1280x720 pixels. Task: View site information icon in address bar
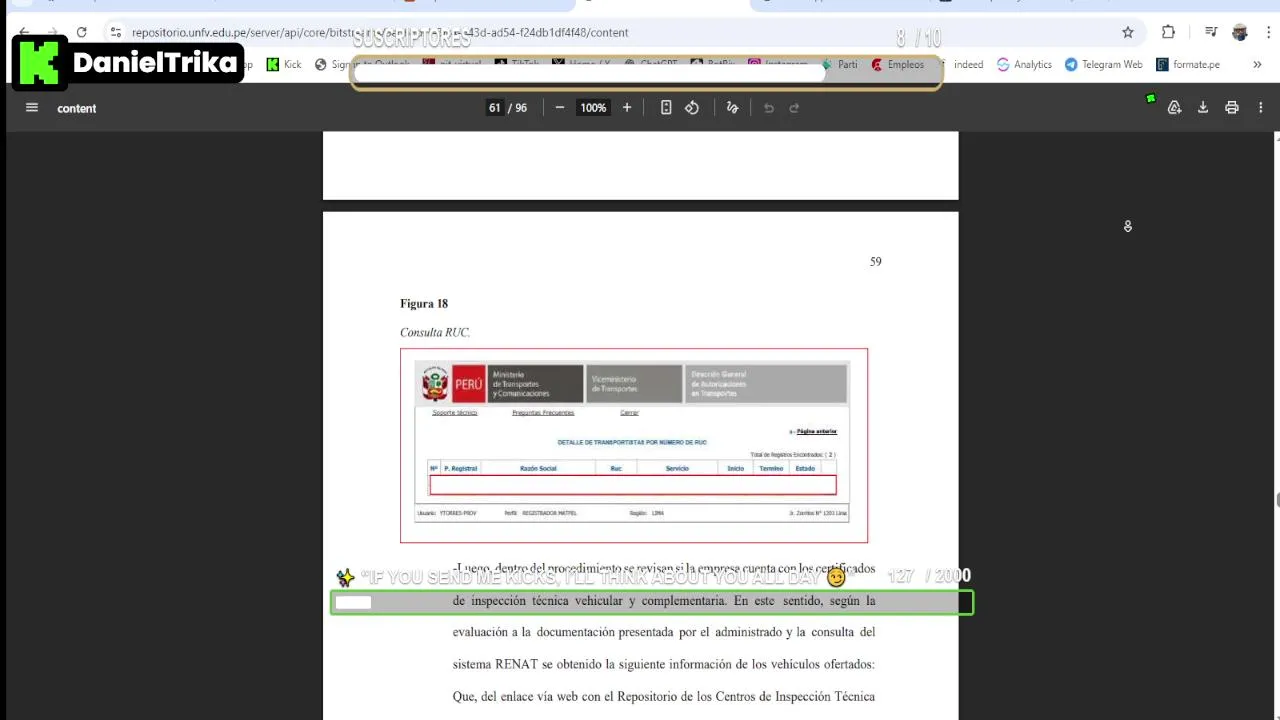click(116, 32)
